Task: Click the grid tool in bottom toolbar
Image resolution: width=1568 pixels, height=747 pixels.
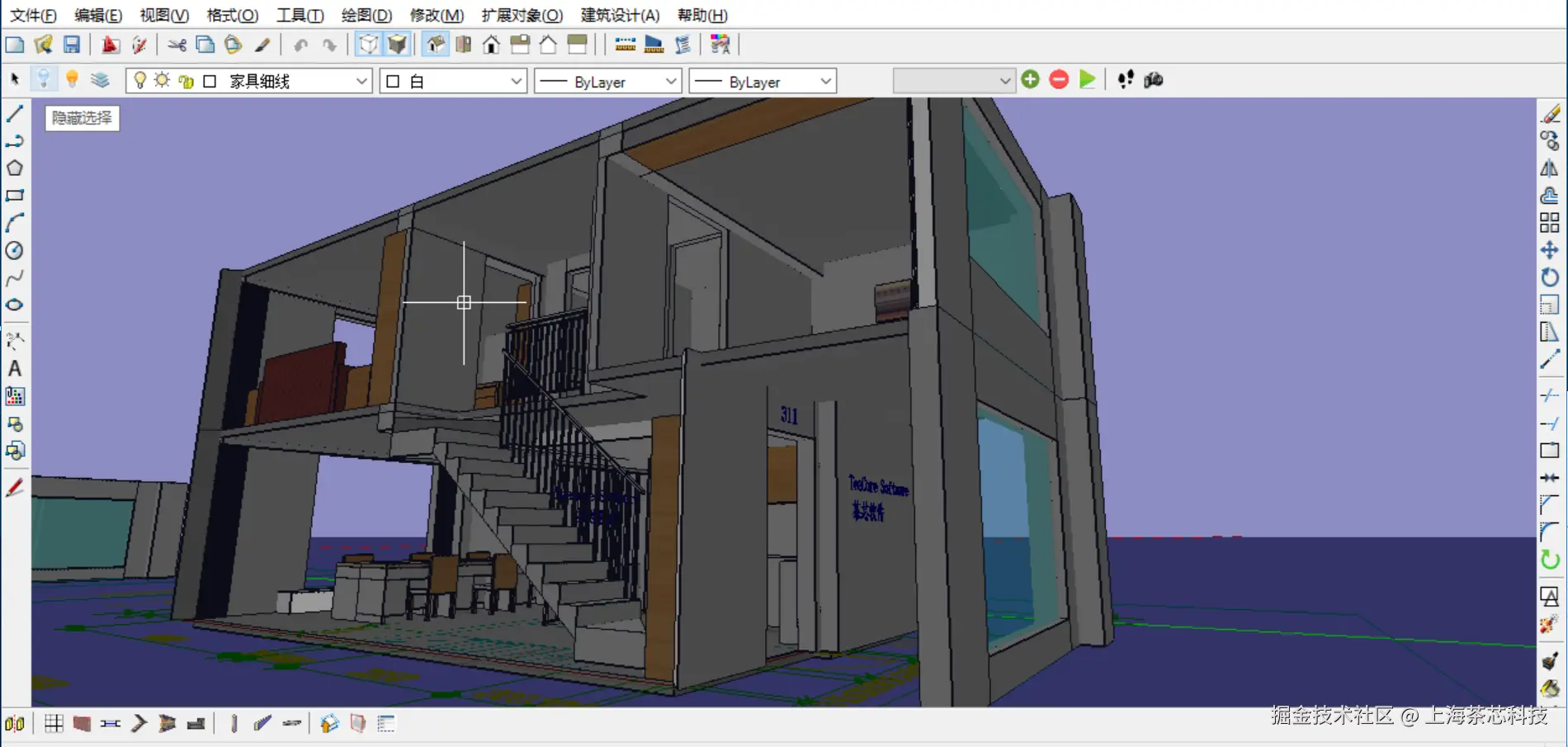Action: point(54,724)
